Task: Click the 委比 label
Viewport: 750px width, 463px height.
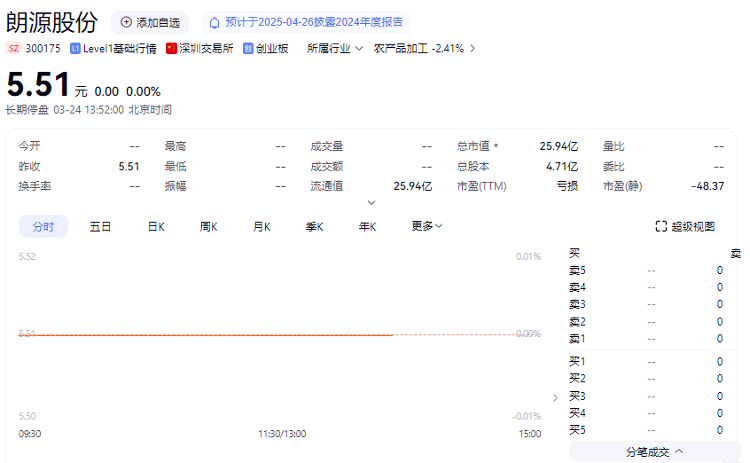Action: (614, 166)
